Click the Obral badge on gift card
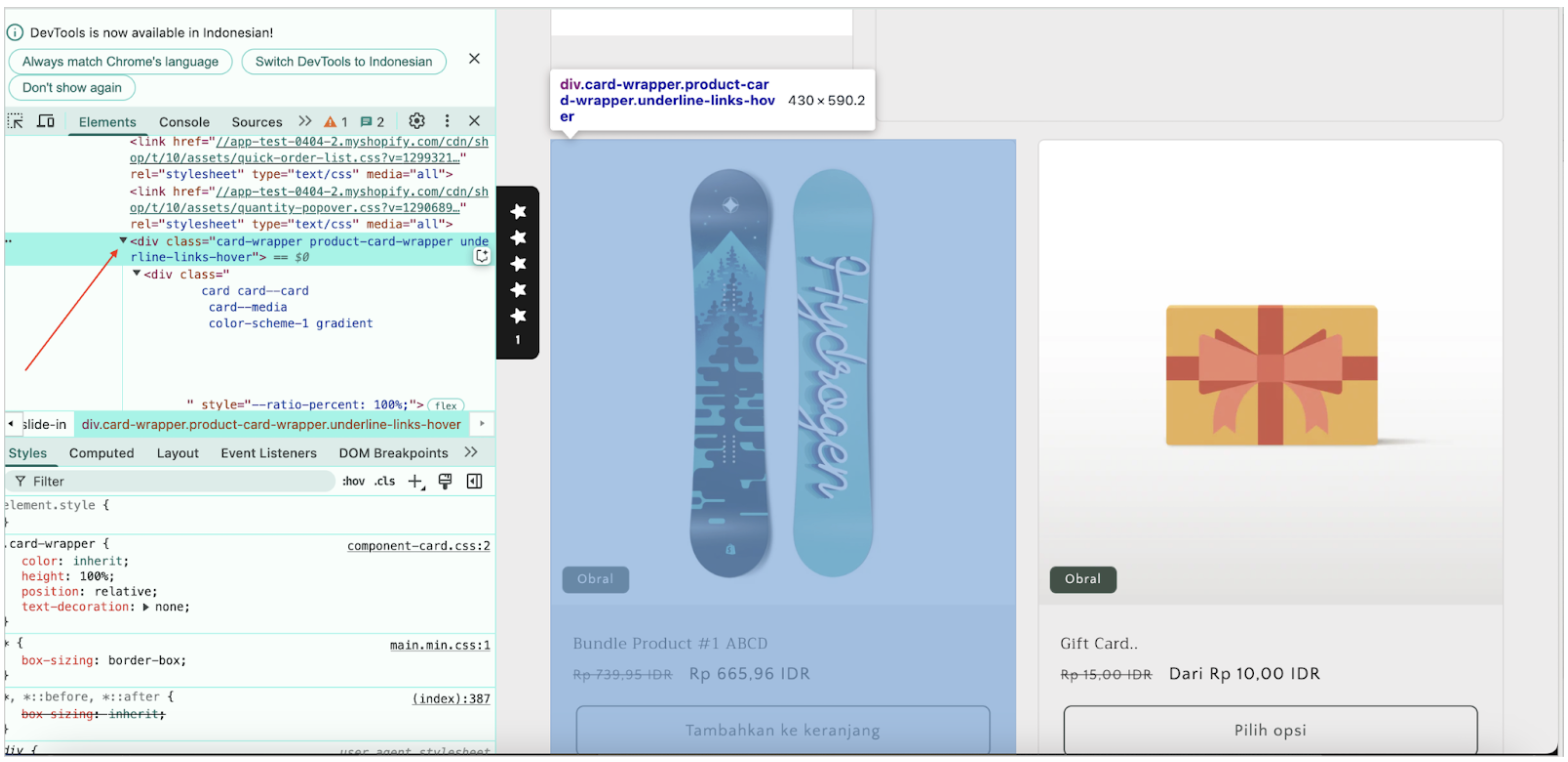 click(x=1083, y=579)
